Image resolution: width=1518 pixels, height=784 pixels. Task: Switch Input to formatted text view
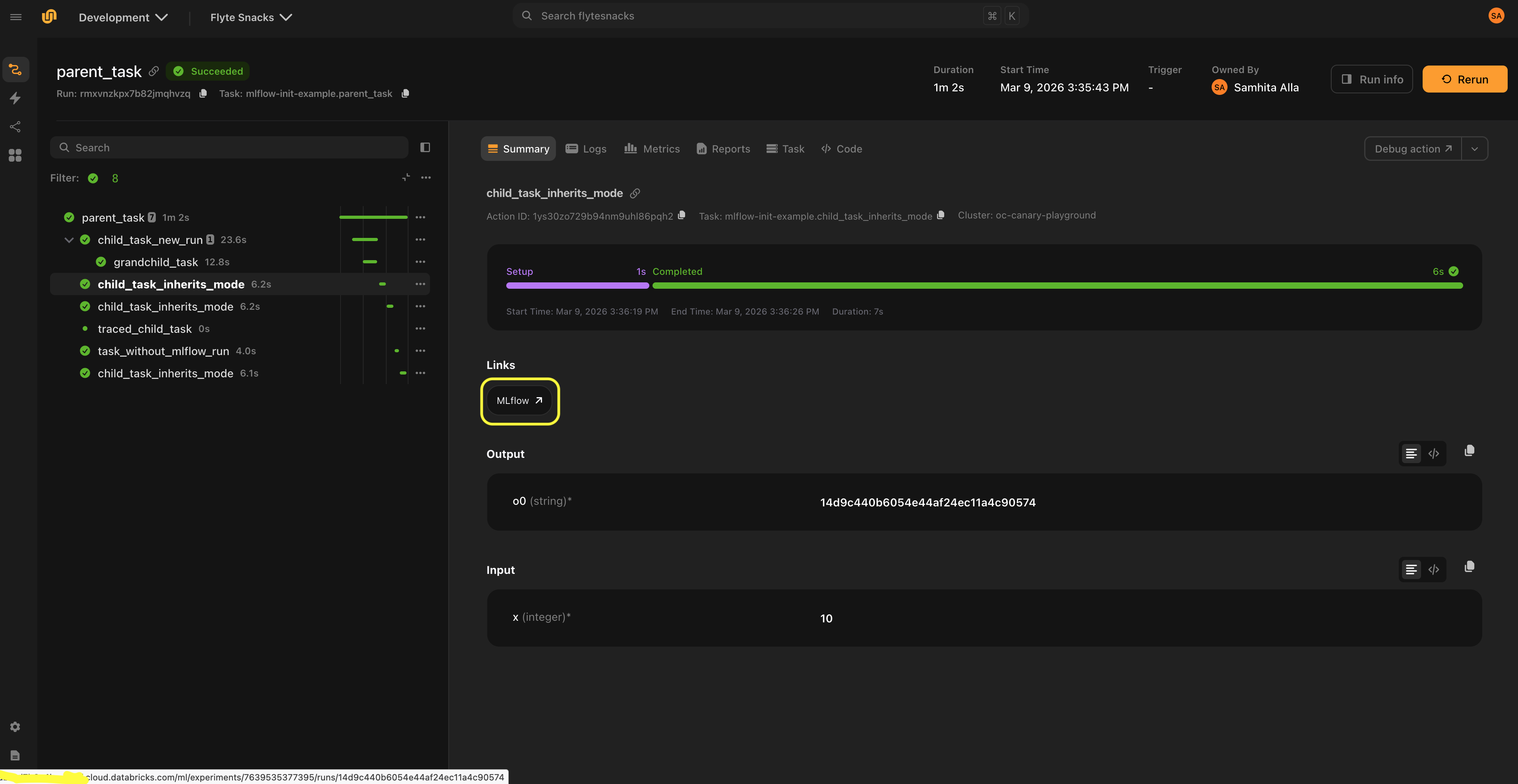click(1411, 570)
